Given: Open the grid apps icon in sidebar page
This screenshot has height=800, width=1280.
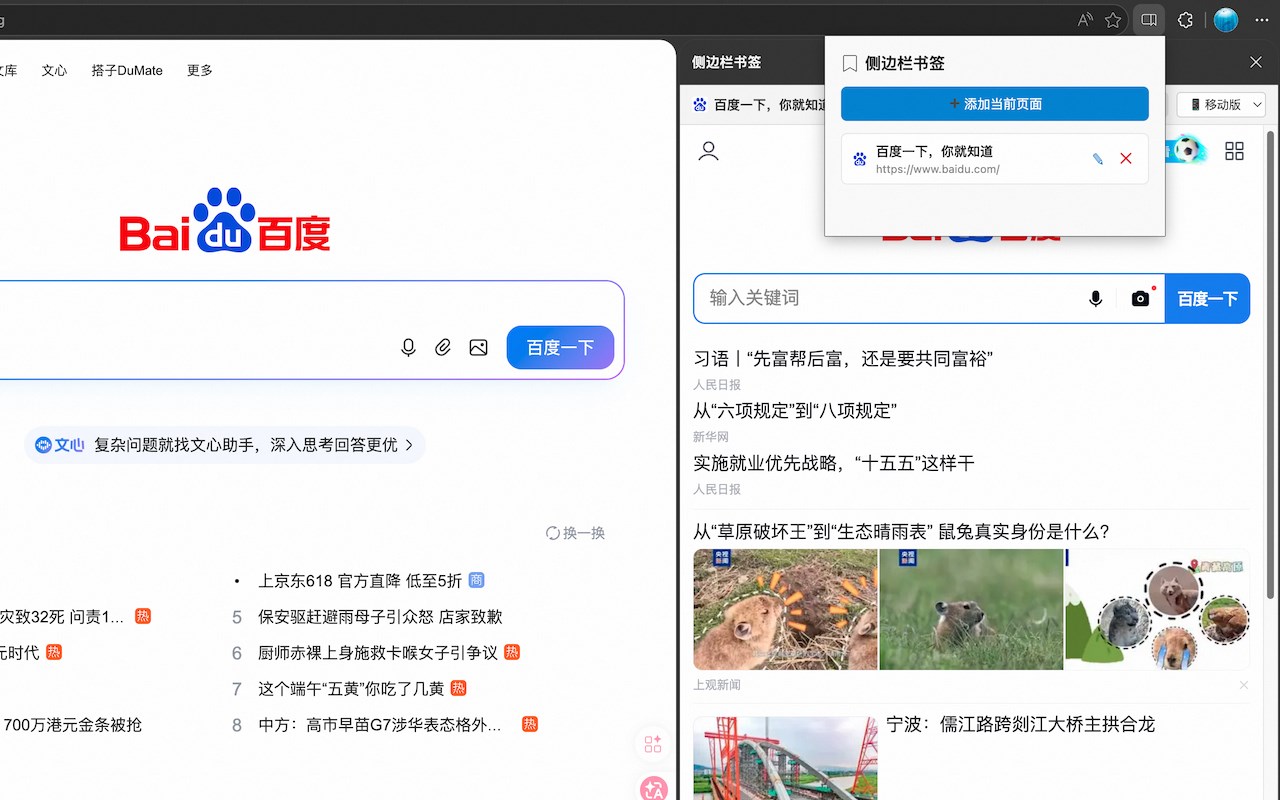Looking at the screenshot, I should [1235, 151].
